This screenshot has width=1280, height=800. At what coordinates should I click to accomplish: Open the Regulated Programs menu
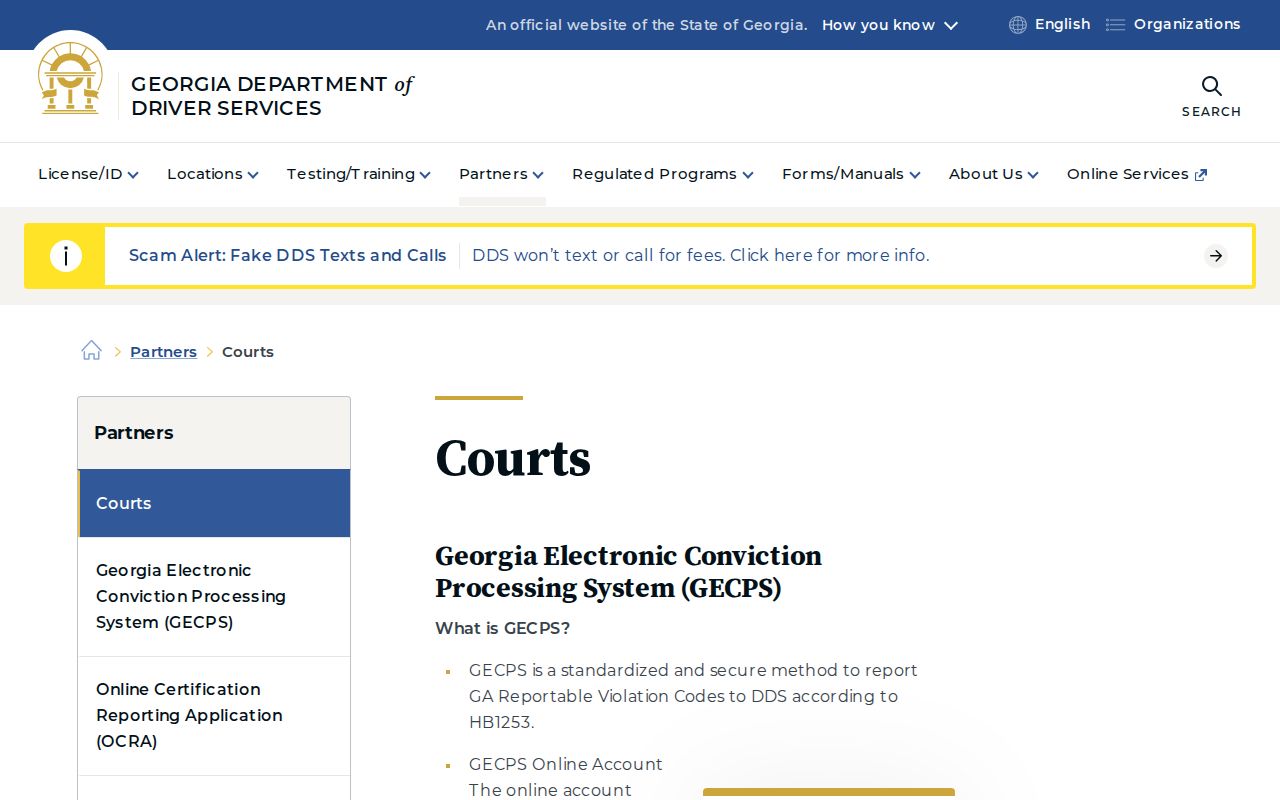663,174
